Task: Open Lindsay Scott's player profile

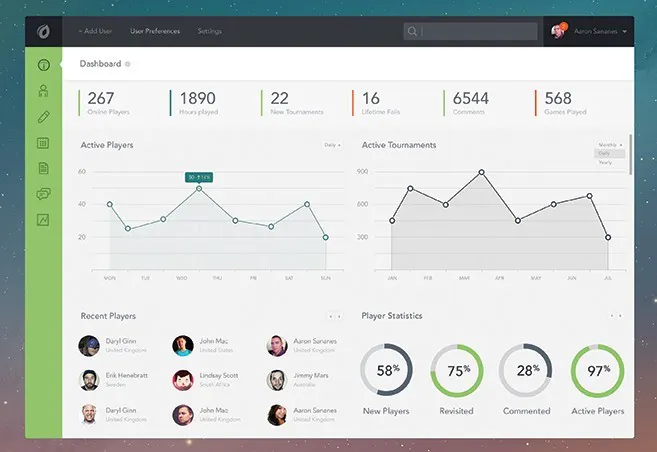Action: coord(206,380)
